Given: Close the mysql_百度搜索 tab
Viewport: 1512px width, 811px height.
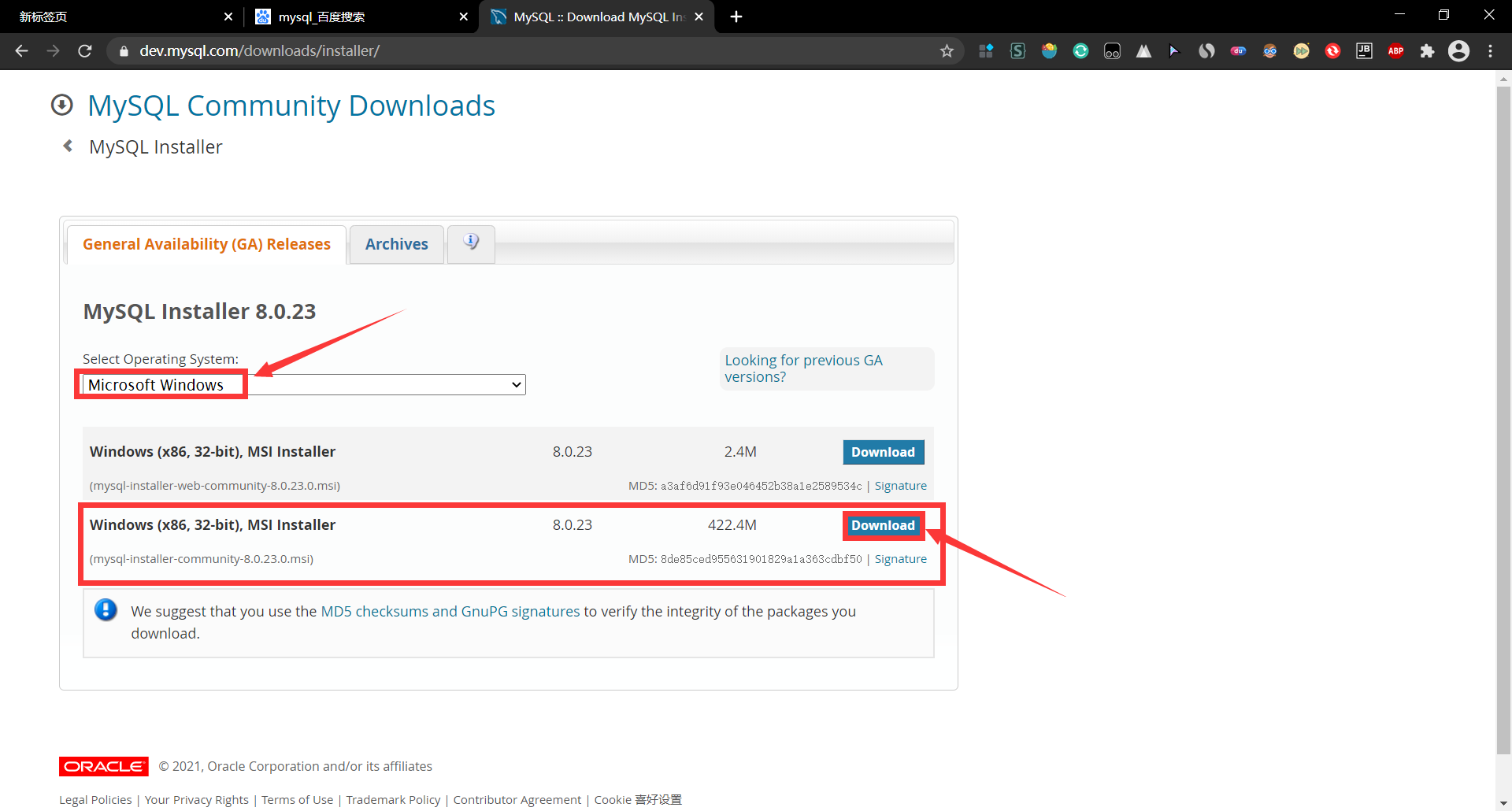Looking at the screenshot, I should tap(463, 17).
